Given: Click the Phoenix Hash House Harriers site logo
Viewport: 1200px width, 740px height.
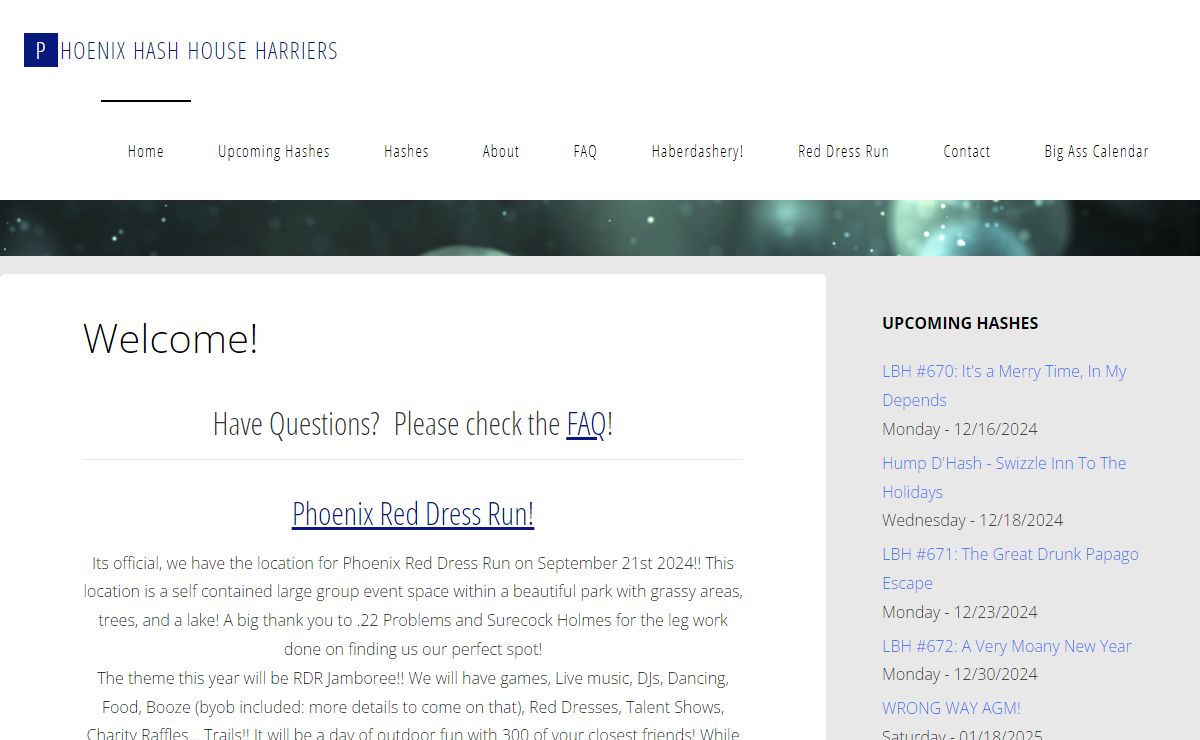Looking at the screenshot, I should tap(181, 50).
